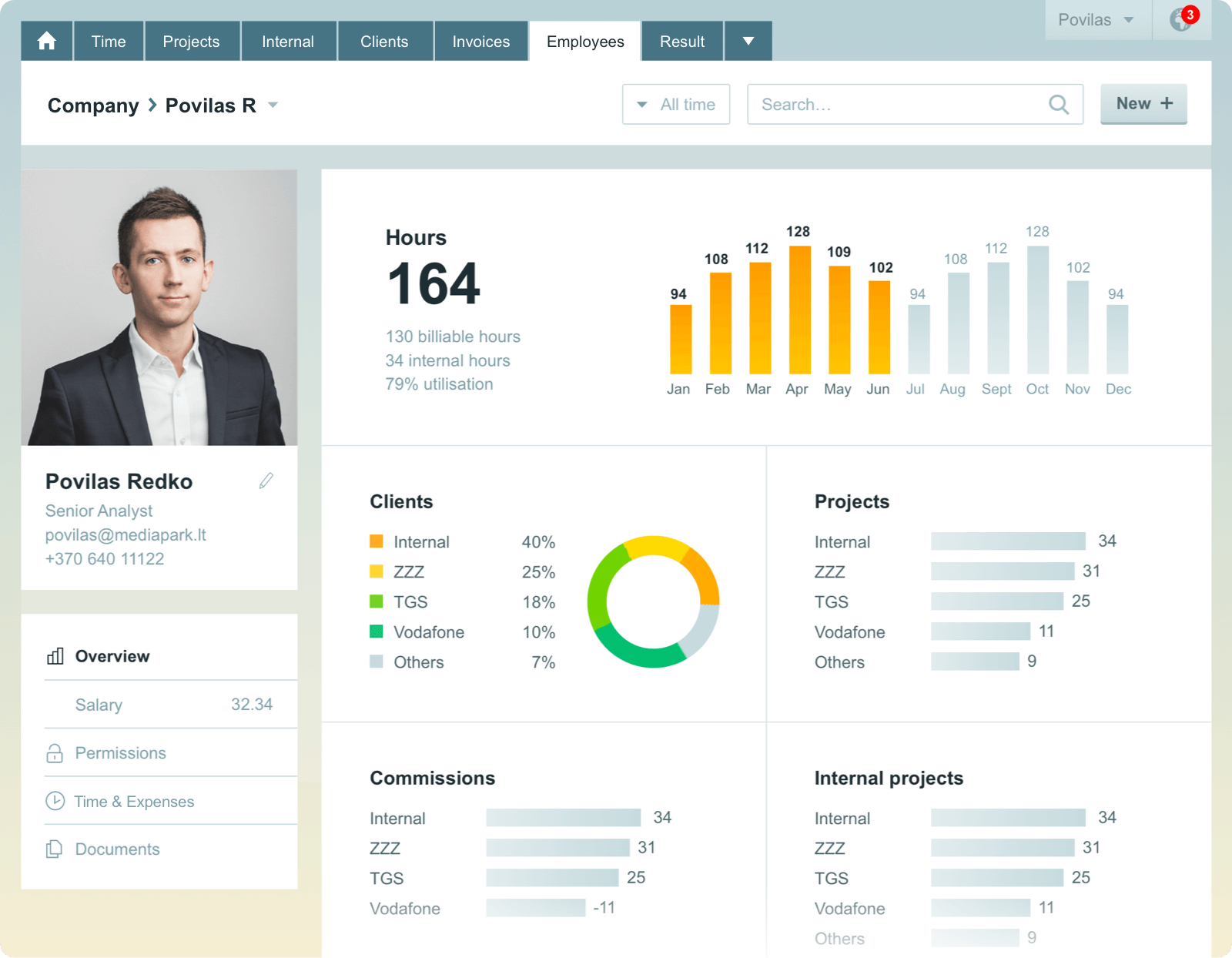Click the search magnifier icon

point(1059,105)
